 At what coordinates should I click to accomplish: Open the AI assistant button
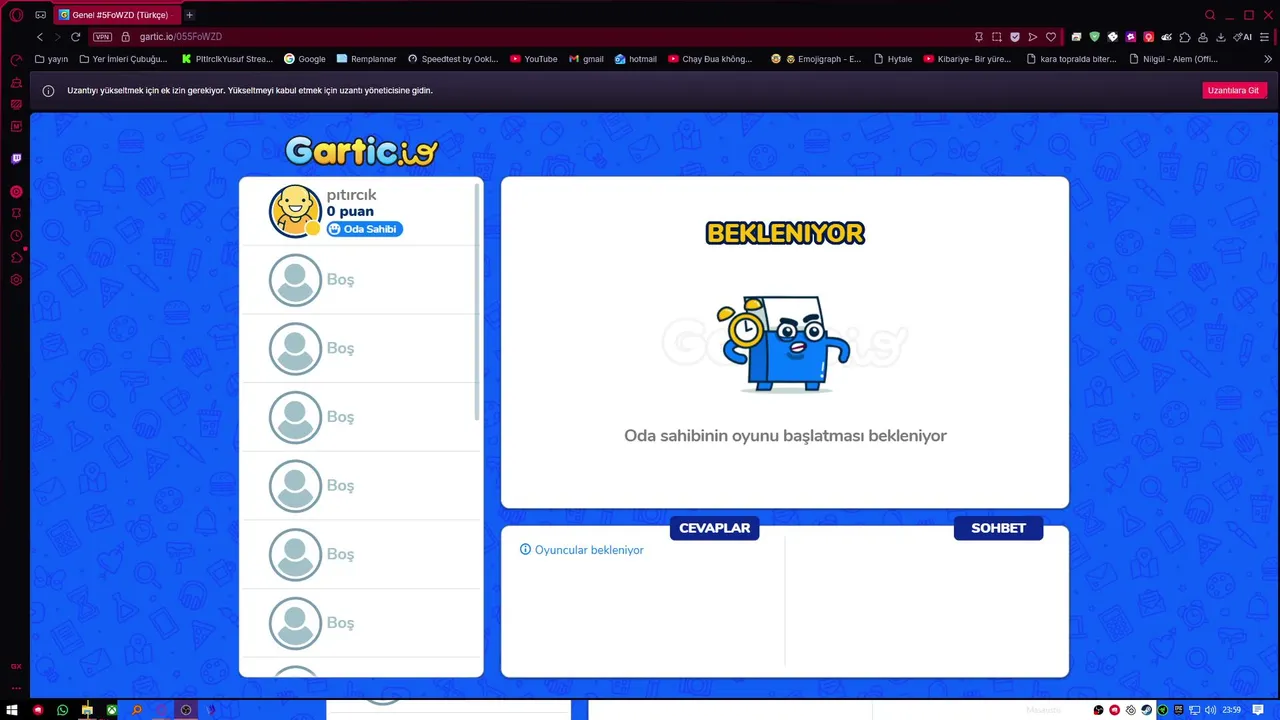(1243, 37)
